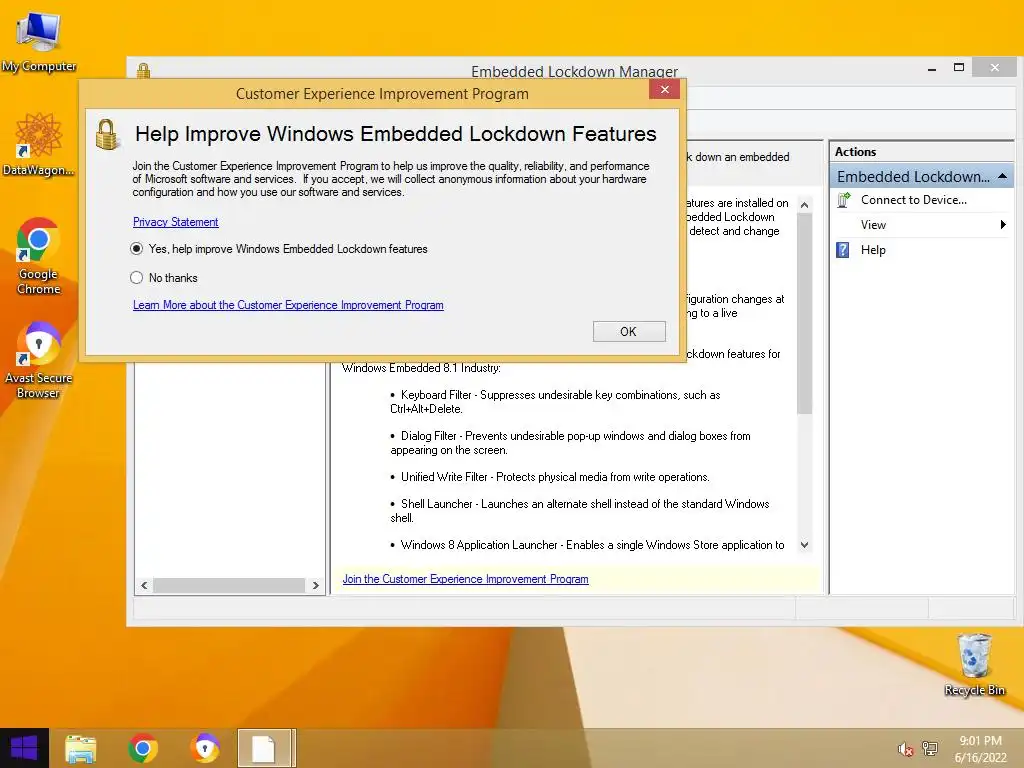Click the network tray icon

pyautogui.click(x=929, y=748)
